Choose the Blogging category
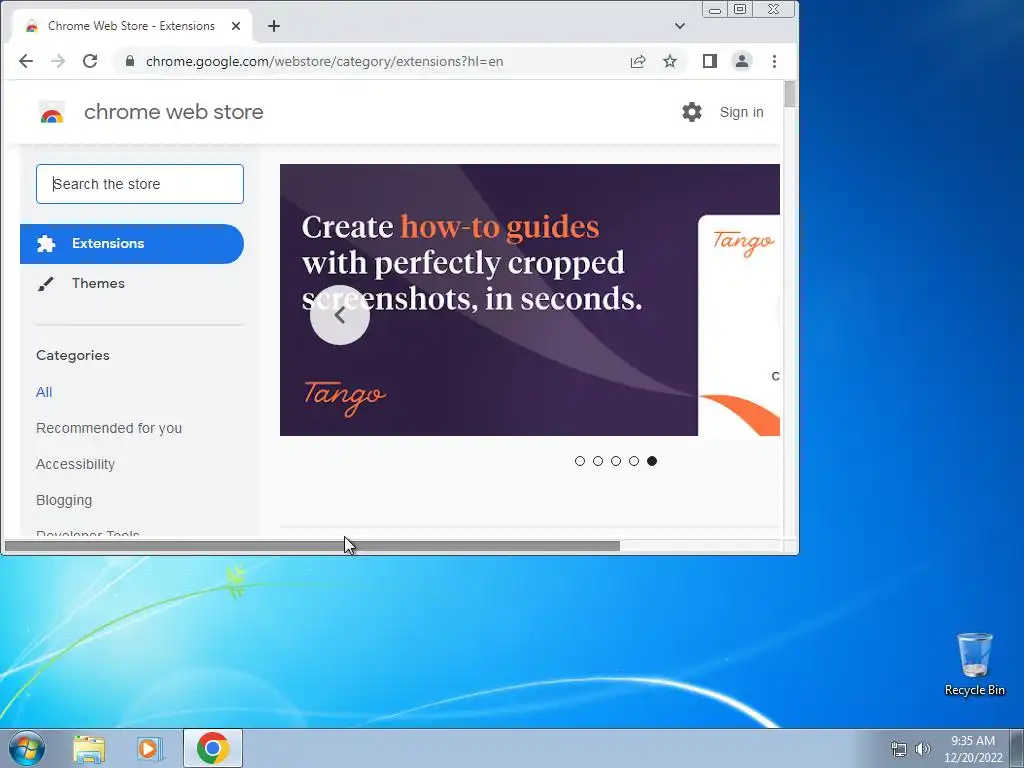Viewport: 1024px width, 768px height. pos(64,500)
